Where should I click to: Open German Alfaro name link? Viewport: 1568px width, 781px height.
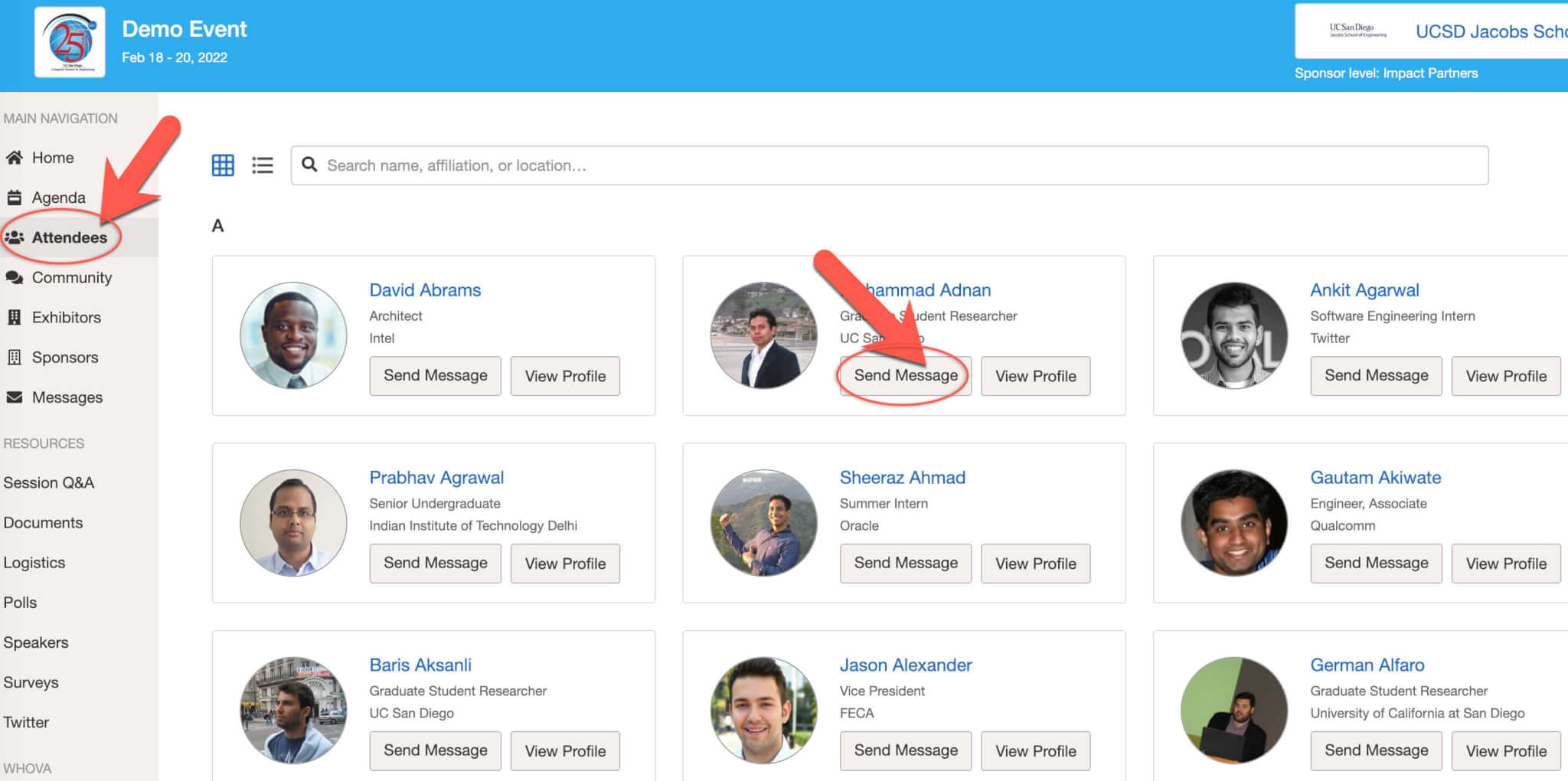pos(1367,665)
